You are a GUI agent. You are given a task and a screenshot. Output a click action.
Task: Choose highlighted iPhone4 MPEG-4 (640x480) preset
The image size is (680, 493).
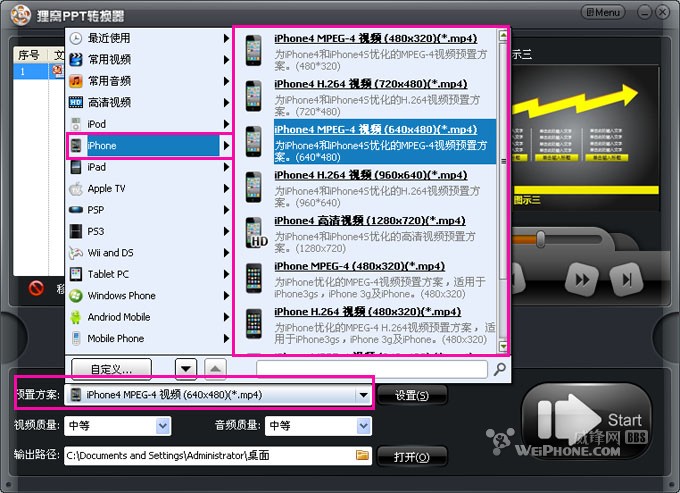pyautogui.click(x=367, y=142)
